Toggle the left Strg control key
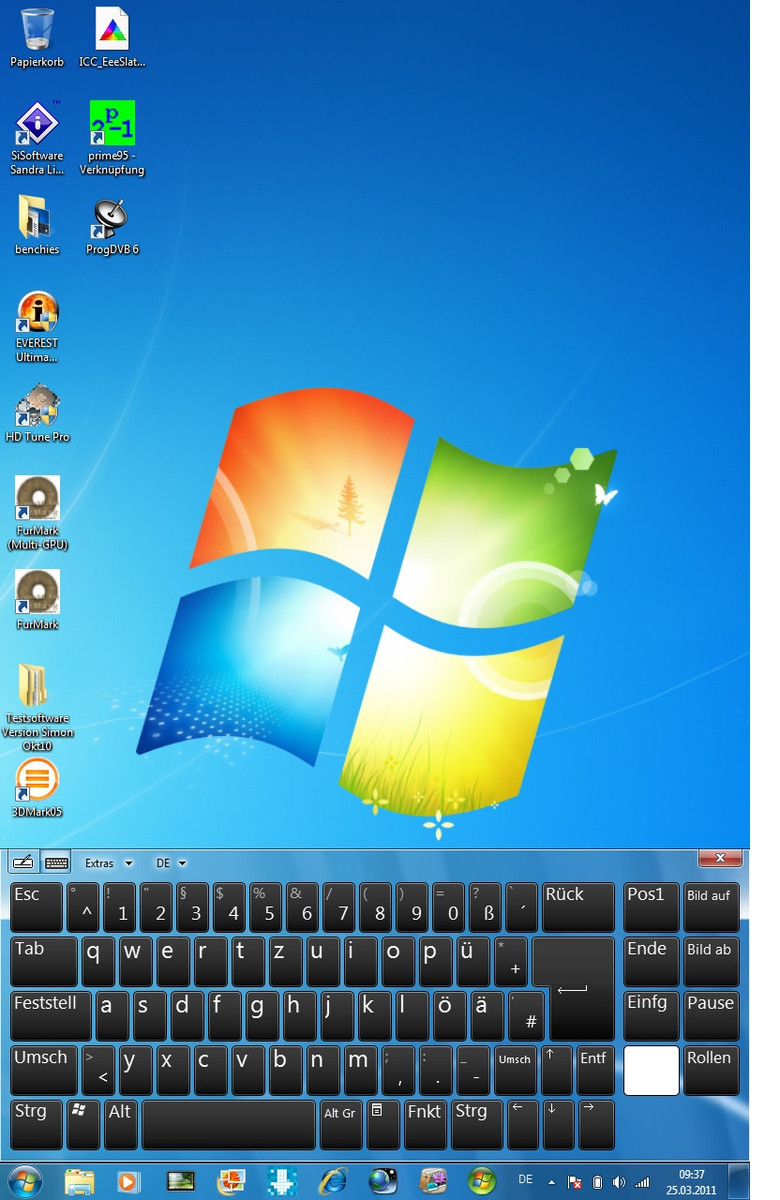The width and height of the screenshot is (780, 1200). 37,1125
